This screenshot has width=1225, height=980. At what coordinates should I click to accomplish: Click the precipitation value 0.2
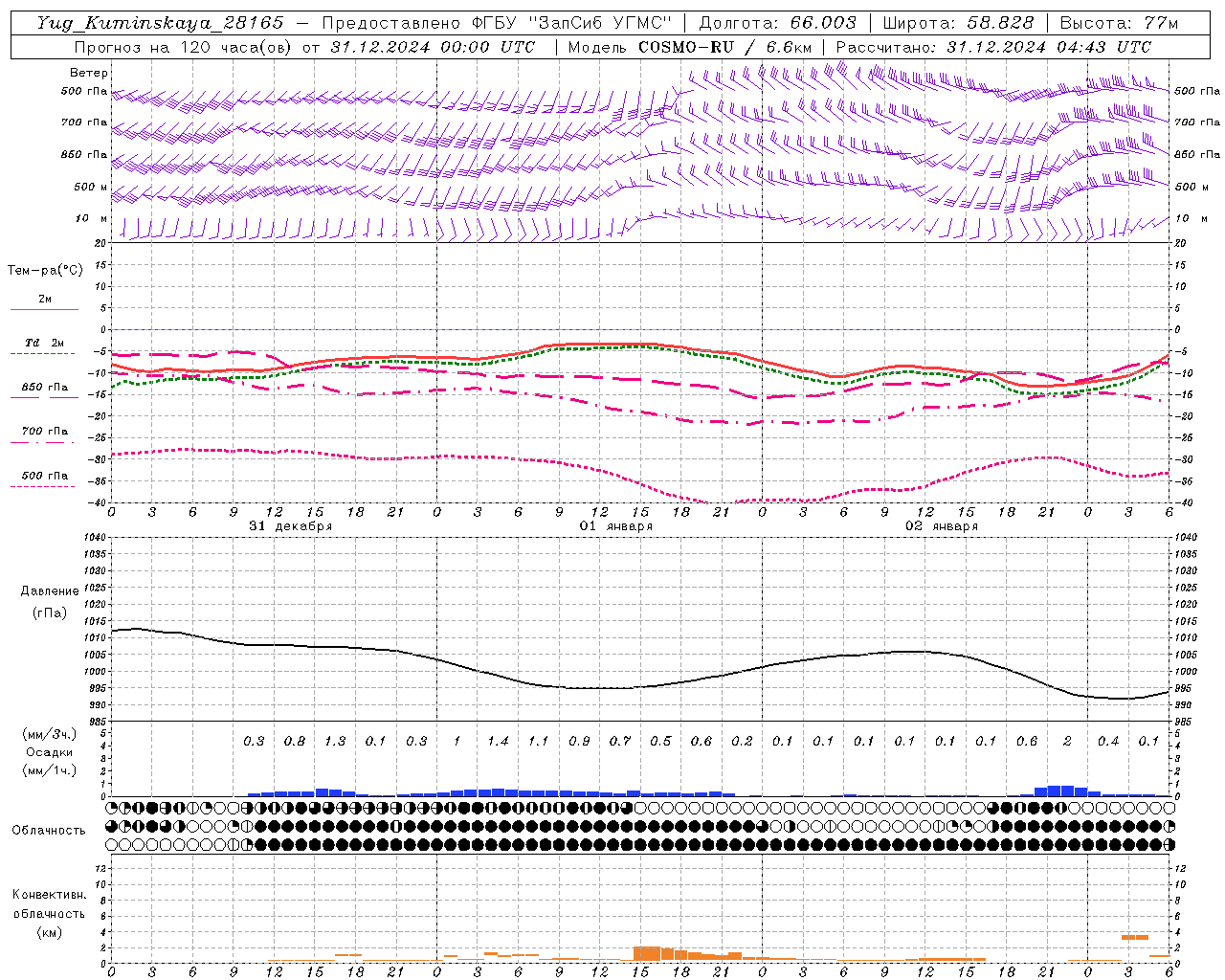tap(742, 742)
